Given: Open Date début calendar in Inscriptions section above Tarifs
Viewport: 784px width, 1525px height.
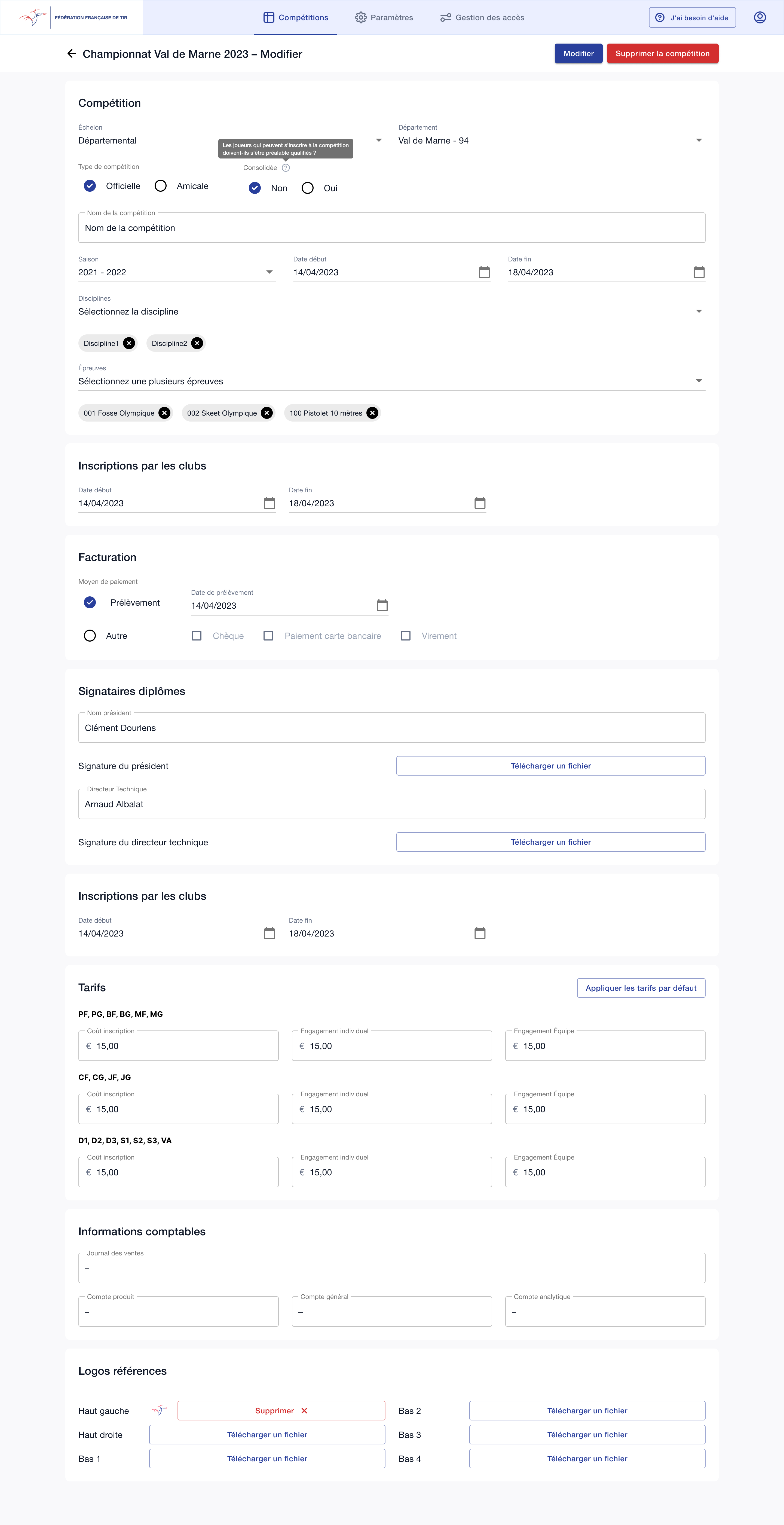Looking at the screenshot, I should tap(269, 934).
